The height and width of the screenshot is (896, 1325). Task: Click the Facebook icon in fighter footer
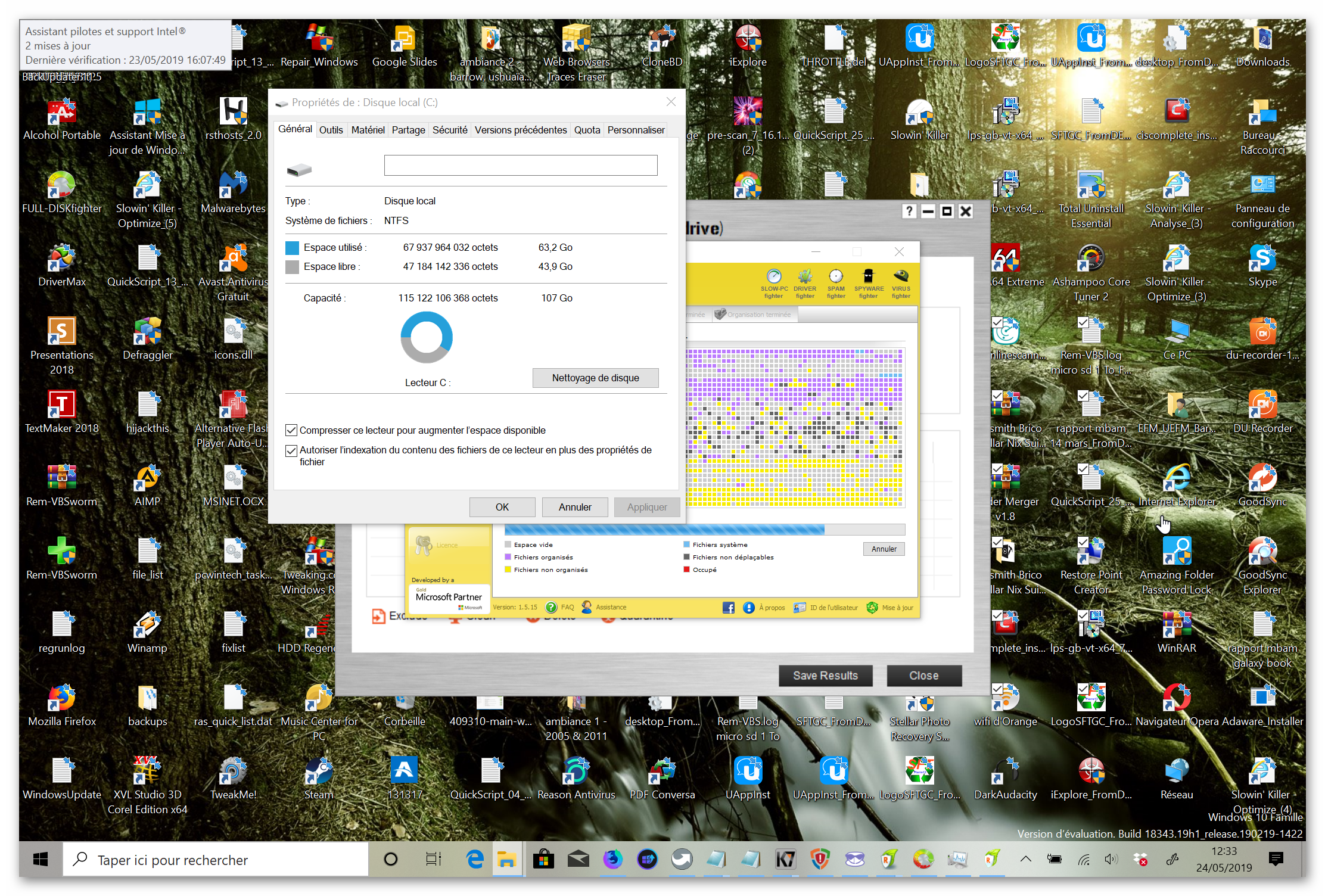tap(728, 607)
